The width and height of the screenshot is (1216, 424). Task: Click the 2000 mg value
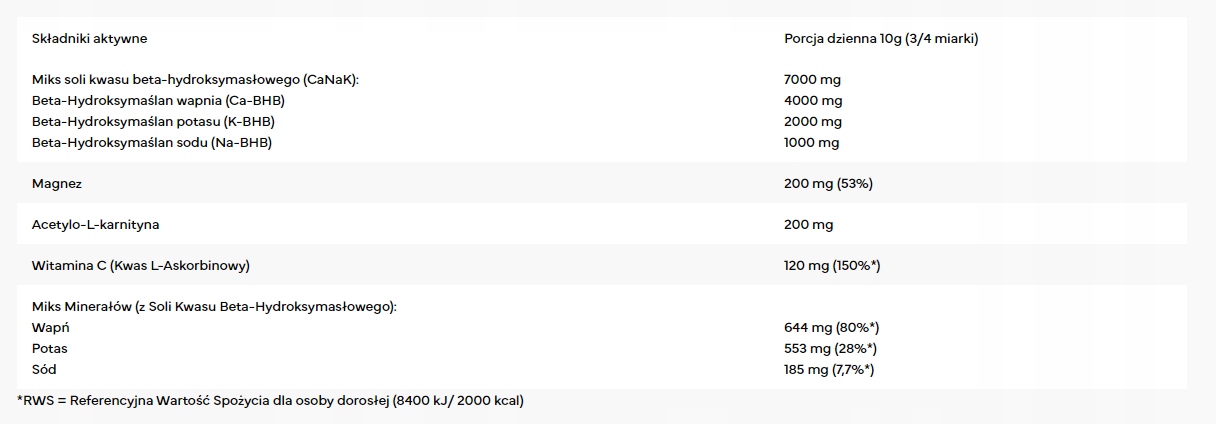tap(814, 121)
